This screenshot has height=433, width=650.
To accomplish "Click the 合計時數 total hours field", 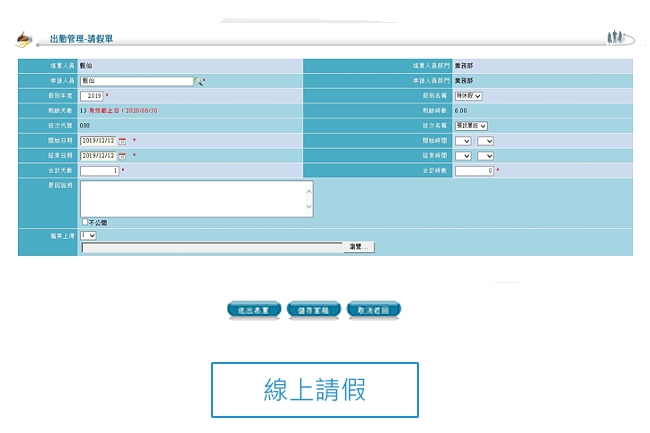I will click(474, 171).
